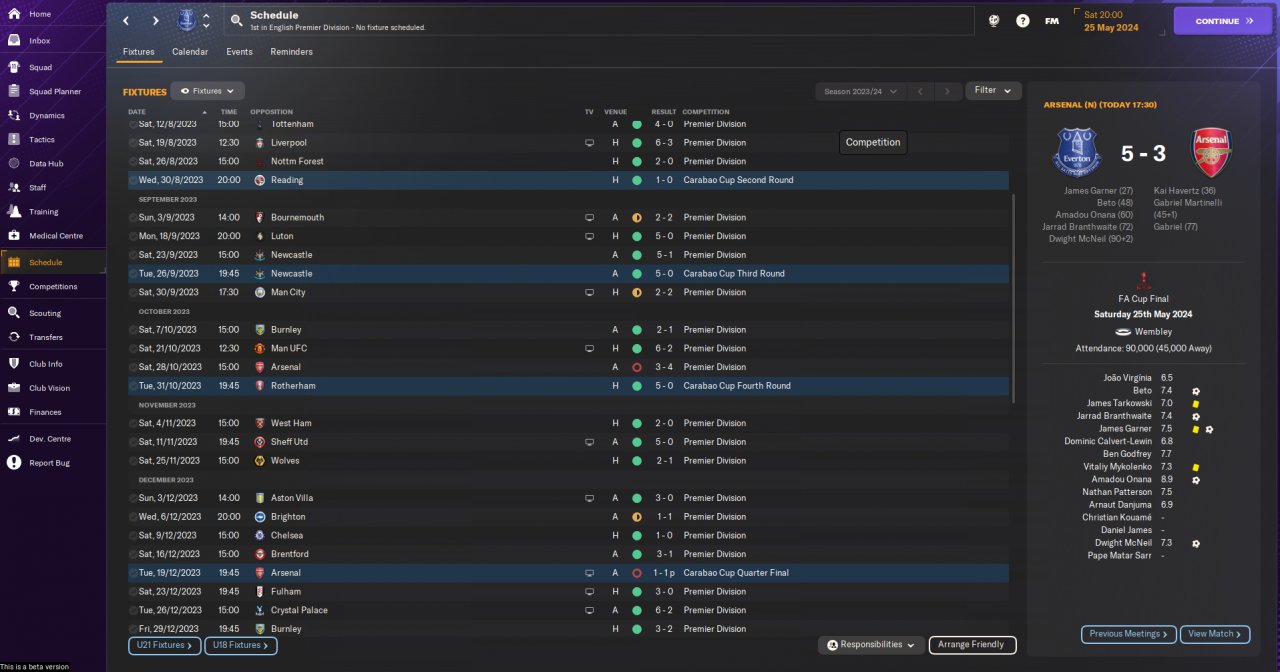Go to the next season arrow
Screen dimensions: 1280x672
pyautogui.click(x=948, y=91)
